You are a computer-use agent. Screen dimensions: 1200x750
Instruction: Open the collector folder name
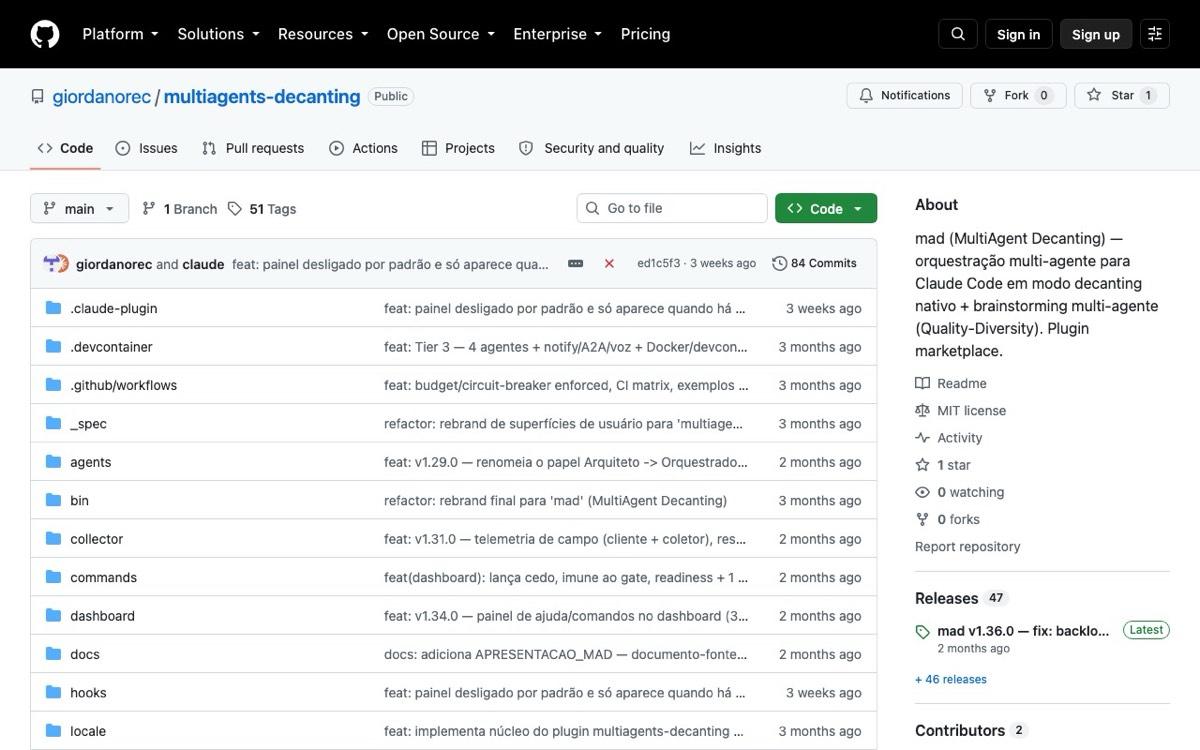click(x=96, y=539)
